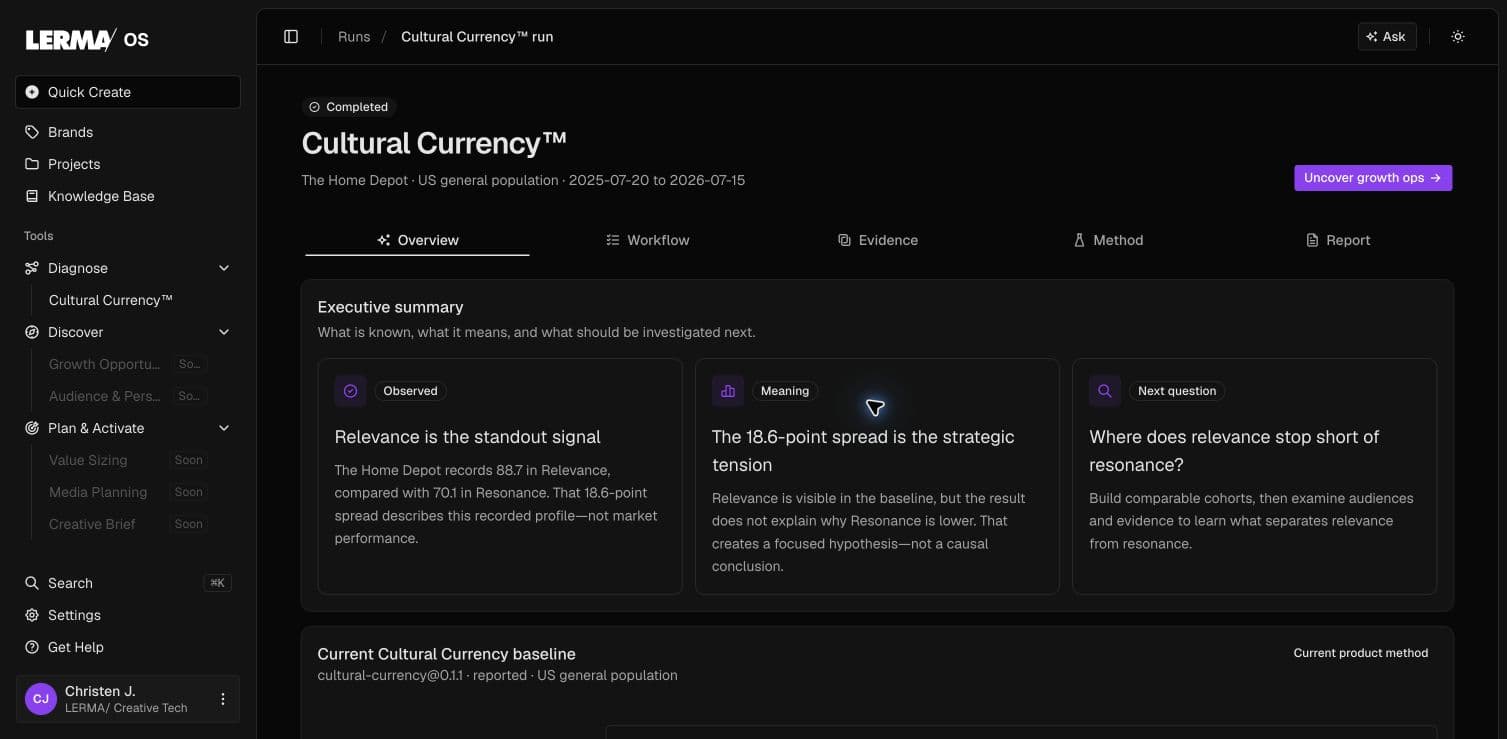
Task: Click the Get Help question icon
Action: click(x=32, y=647)
